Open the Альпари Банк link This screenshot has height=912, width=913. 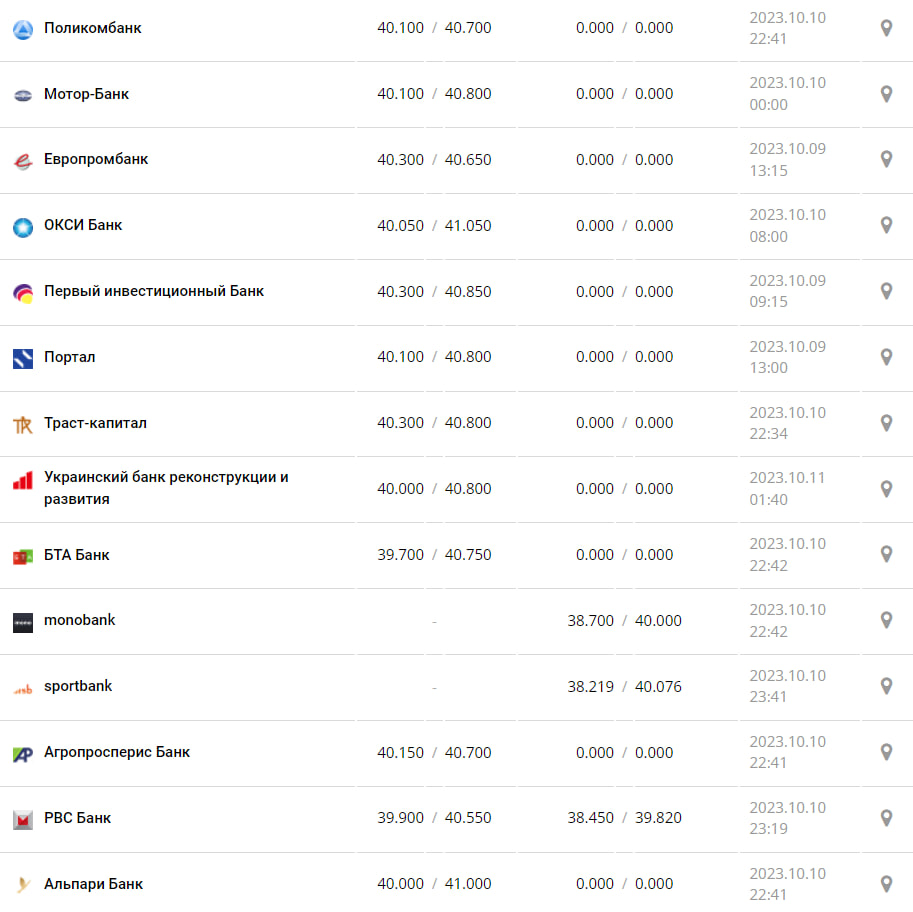coord(93,884)
